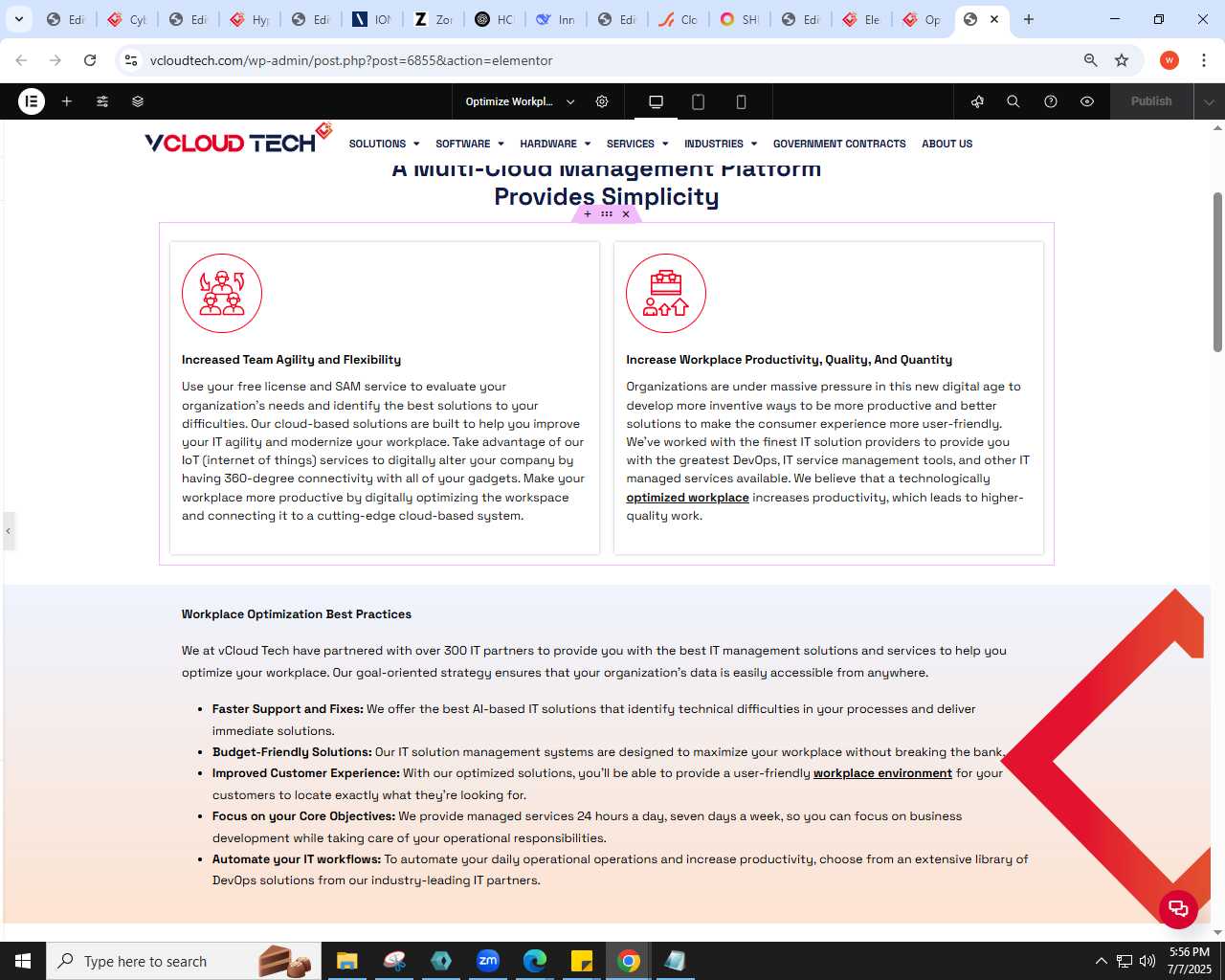Follow the 'workplace environment' link
Viewport: 1225px width, 980px height.
[882, 773]
